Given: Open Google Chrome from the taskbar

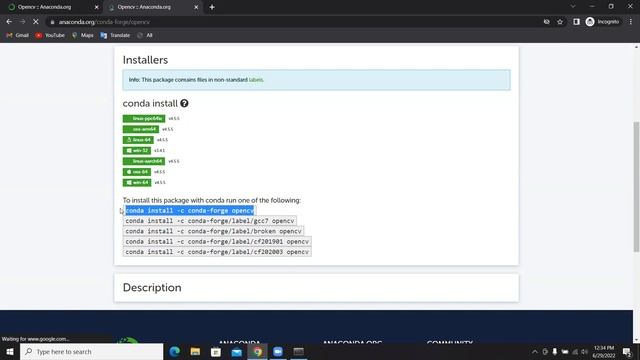Looking at the screenshot, I should click(258, 351).
